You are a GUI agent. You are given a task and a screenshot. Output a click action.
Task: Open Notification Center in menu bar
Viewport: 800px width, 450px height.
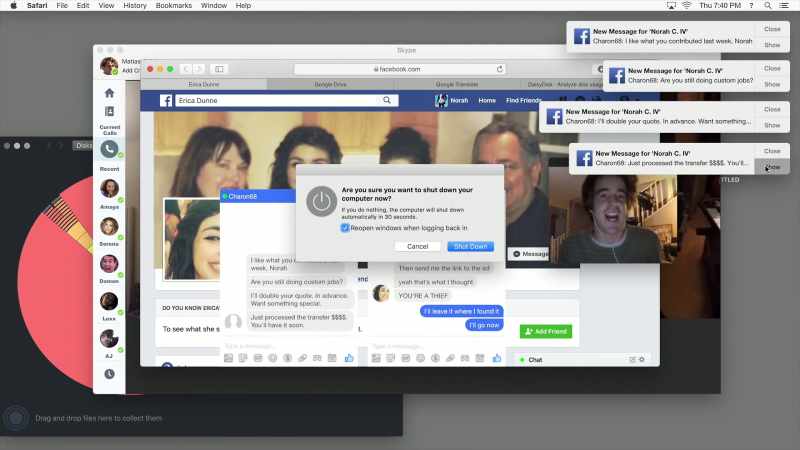[784, 6]
